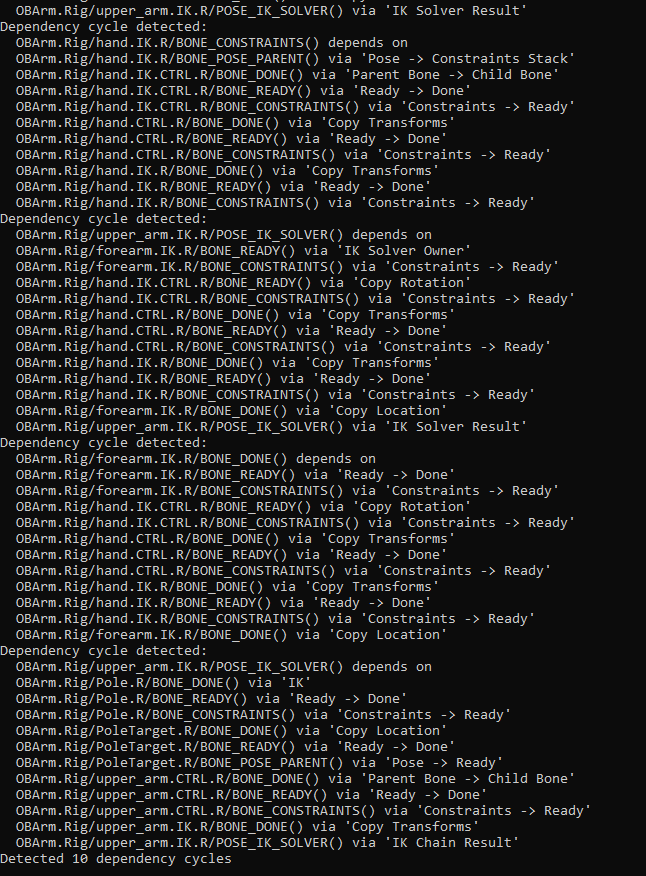Screen dimensions: 646x876
Task: Click the 'forearm.IK.R/BONE_DONE() depends on' line
Action: (196, 459)
